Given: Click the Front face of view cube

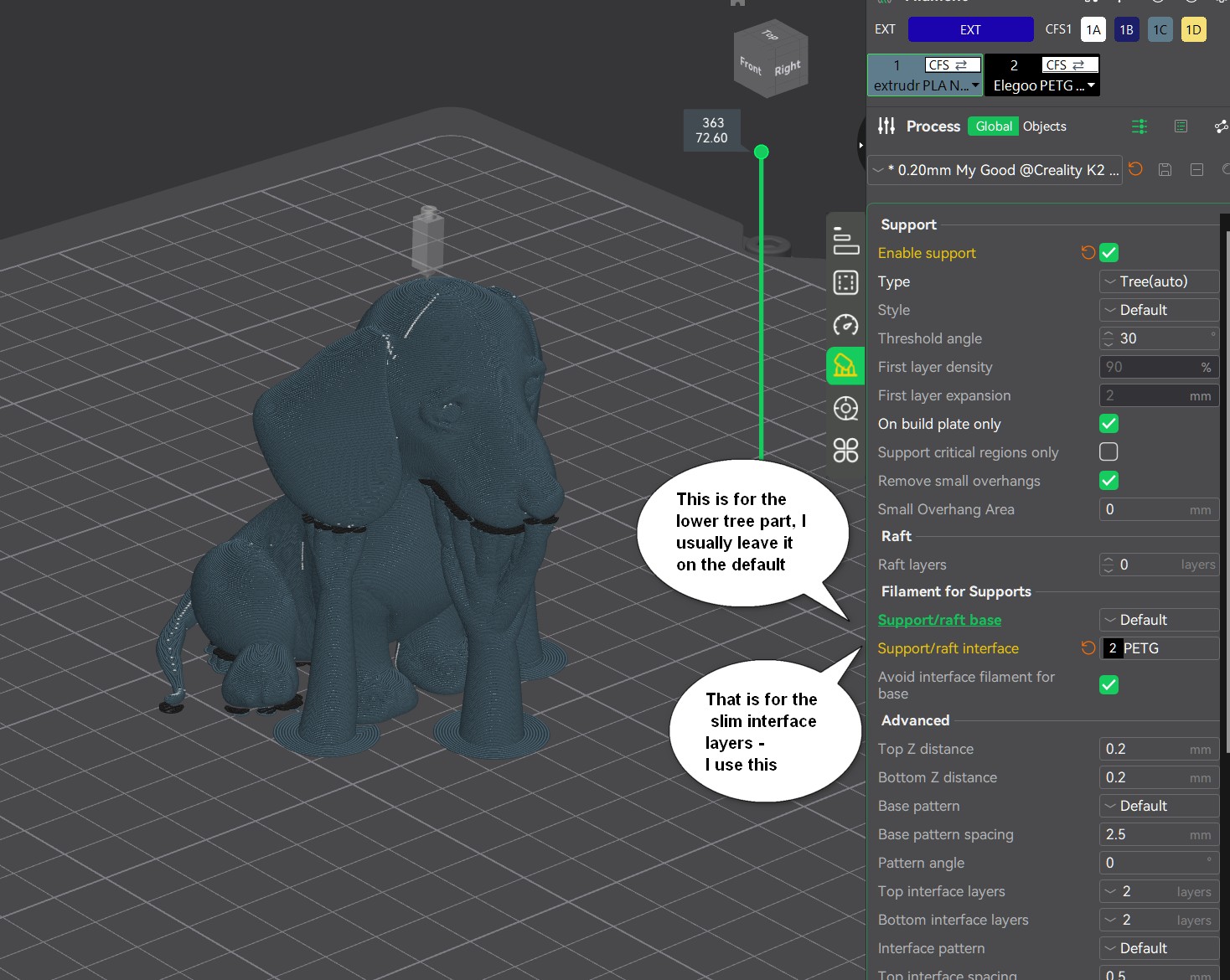Looking at the screenshot, I should click(751, 66).
